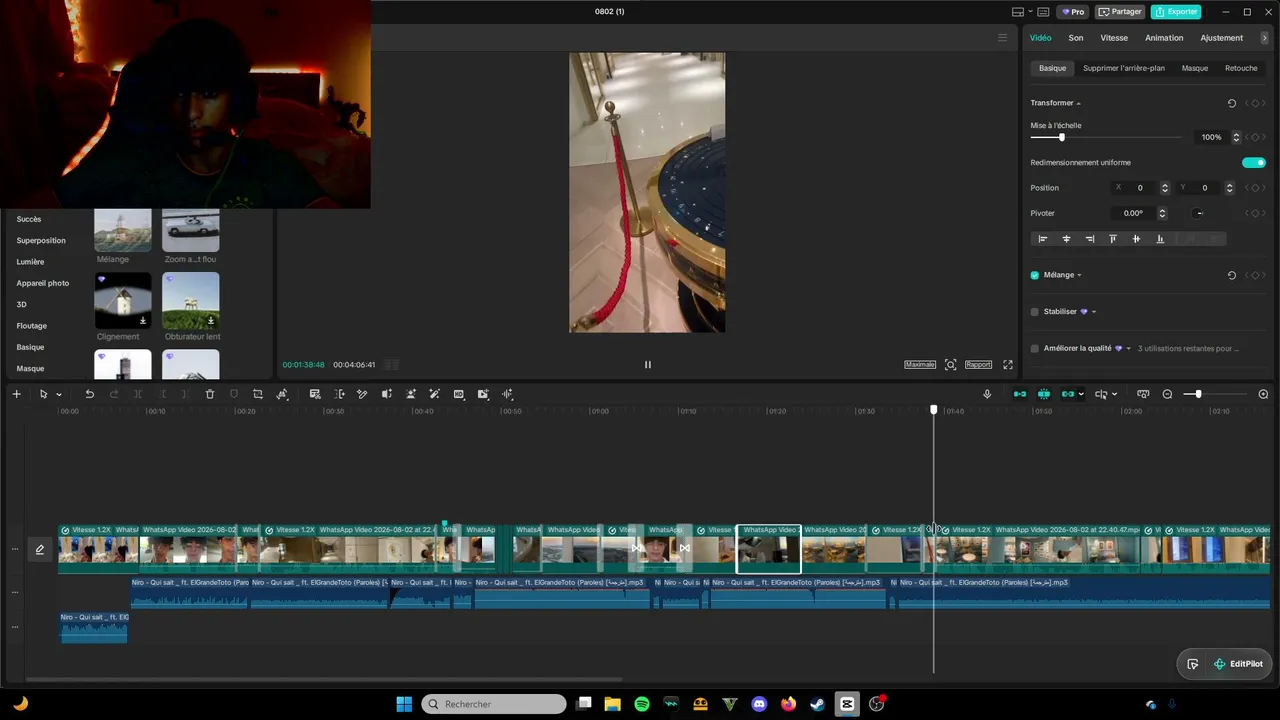Viewport: 1280px width, 720px height.
Task: Open the preview panel hamburger menu
Action: pos(1003,38)
